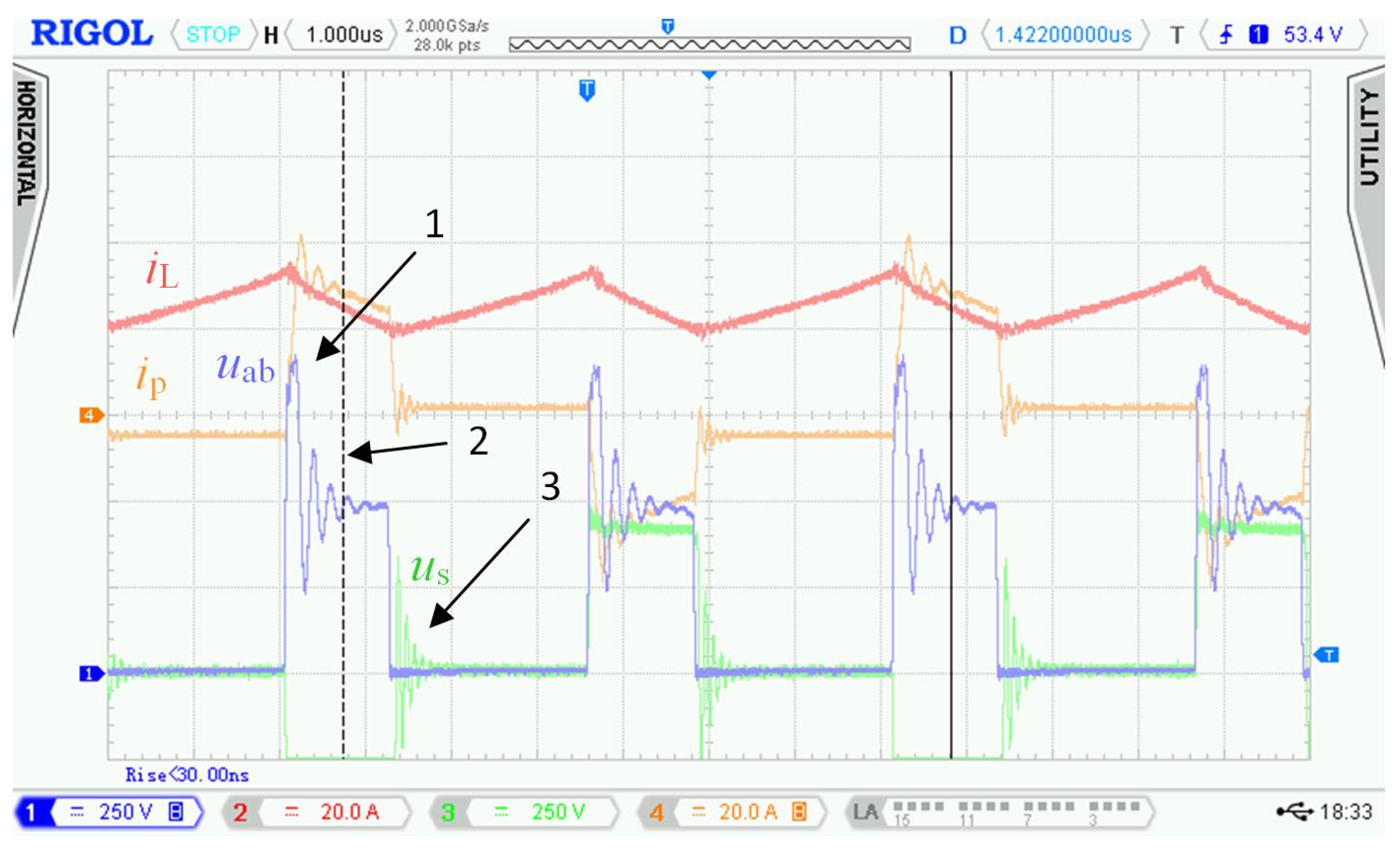Click the waveform memory overview bar

710,44
